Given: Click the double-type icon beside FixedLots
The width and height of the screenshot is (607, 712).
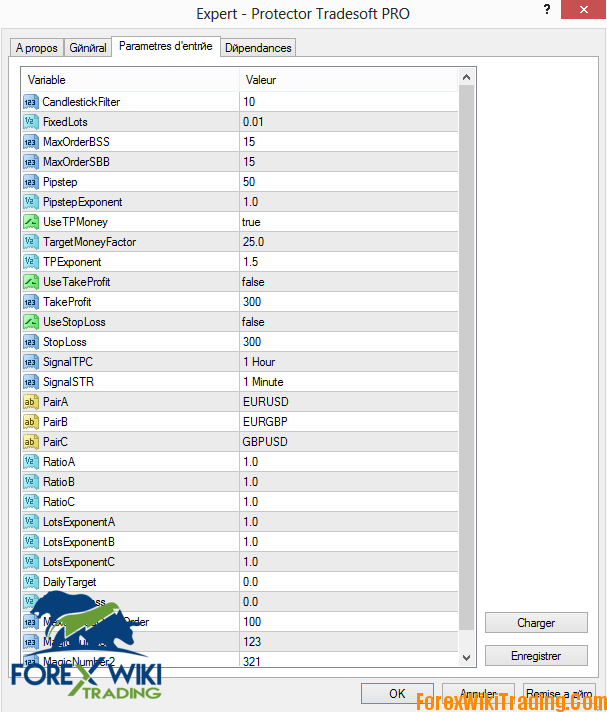Looking at the screenshot, I should point(30,122).
